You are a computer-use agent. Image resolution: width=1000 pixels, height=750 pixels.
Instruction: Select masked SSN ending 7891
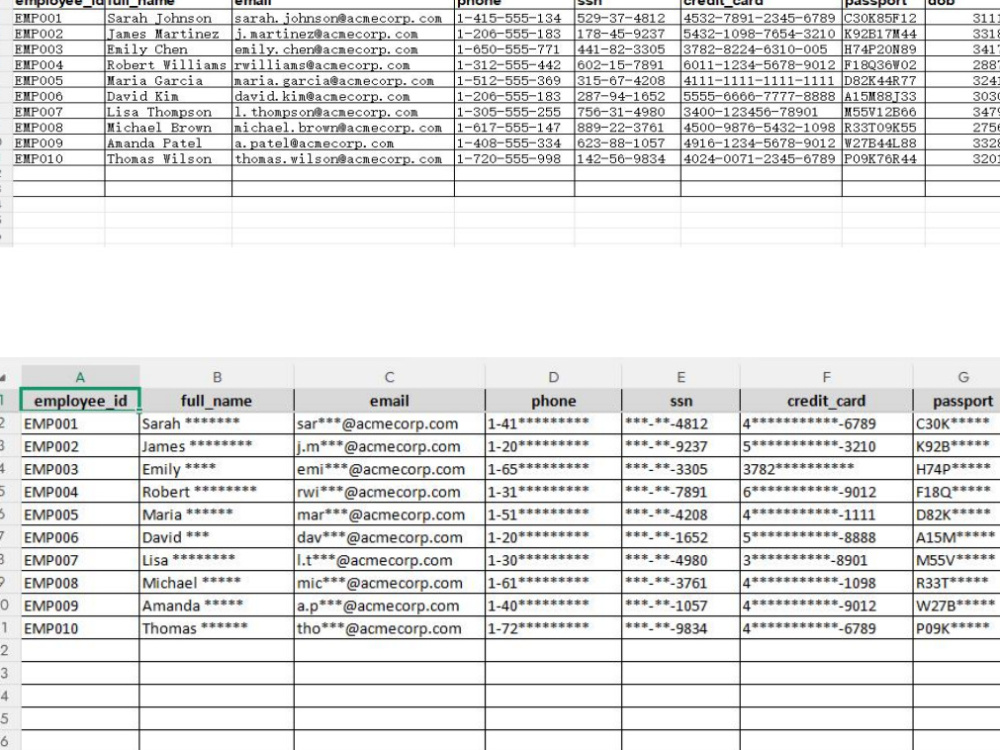pyautogui.click(x=680, y=492)
